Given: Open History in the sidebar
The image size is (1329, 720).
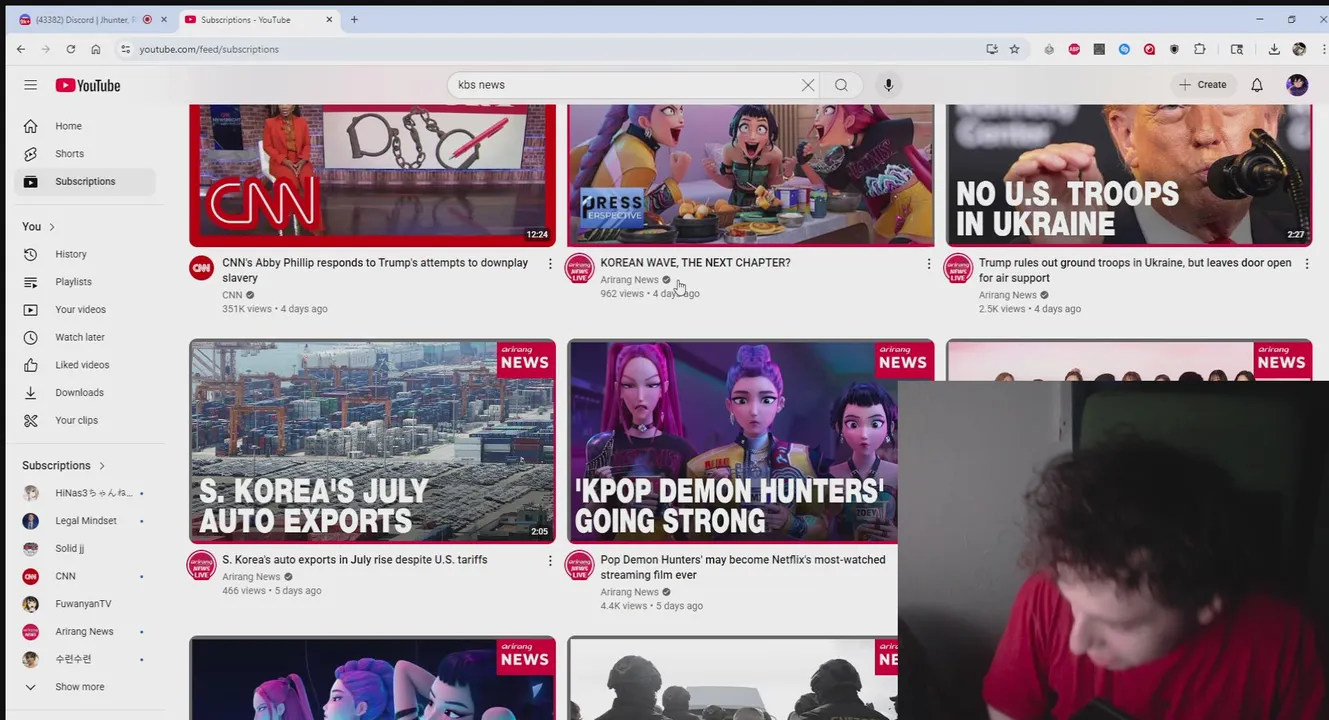Looking at the screenshot, I should coord(86,254).
